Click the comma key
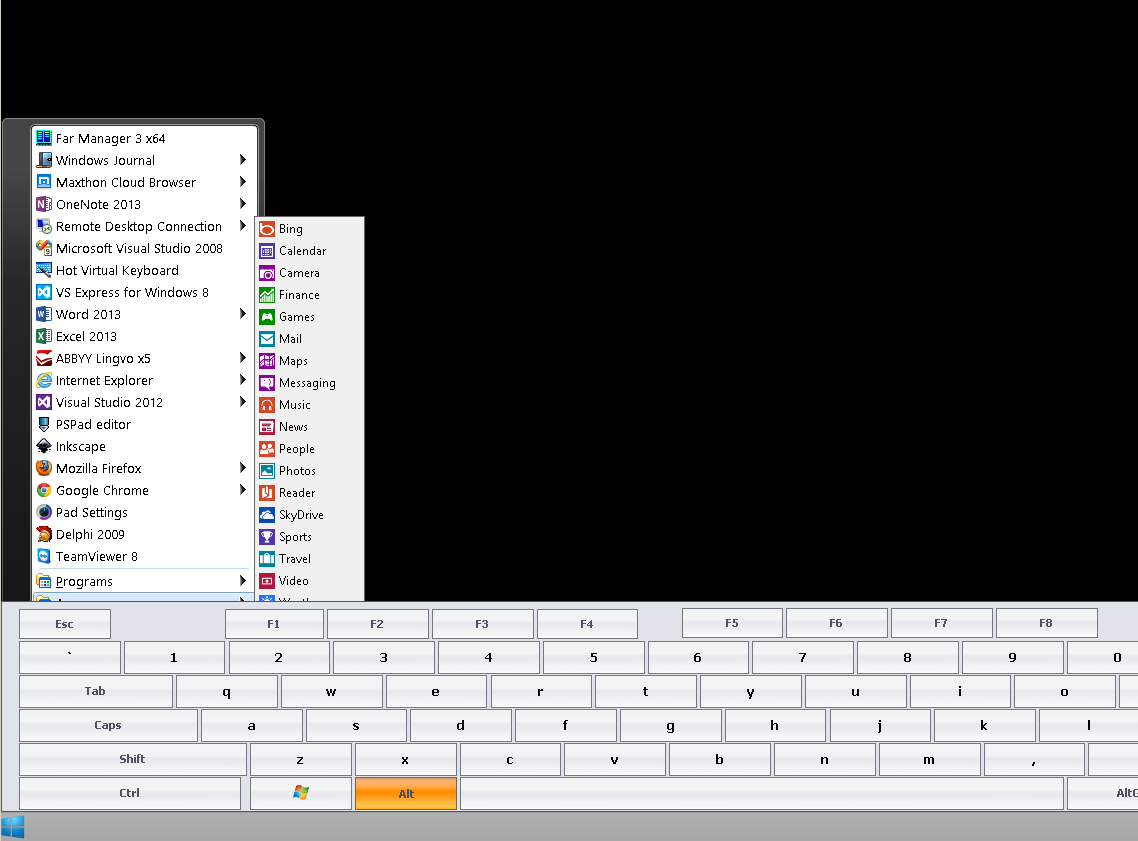 1033,760
